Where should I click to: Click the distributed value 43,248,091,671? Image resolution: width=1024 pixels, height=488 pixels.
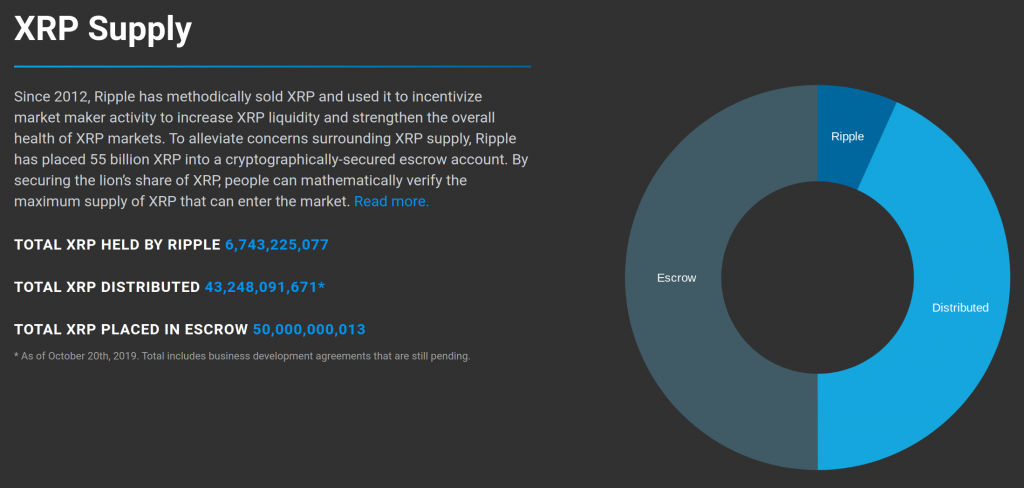(261, 287)
